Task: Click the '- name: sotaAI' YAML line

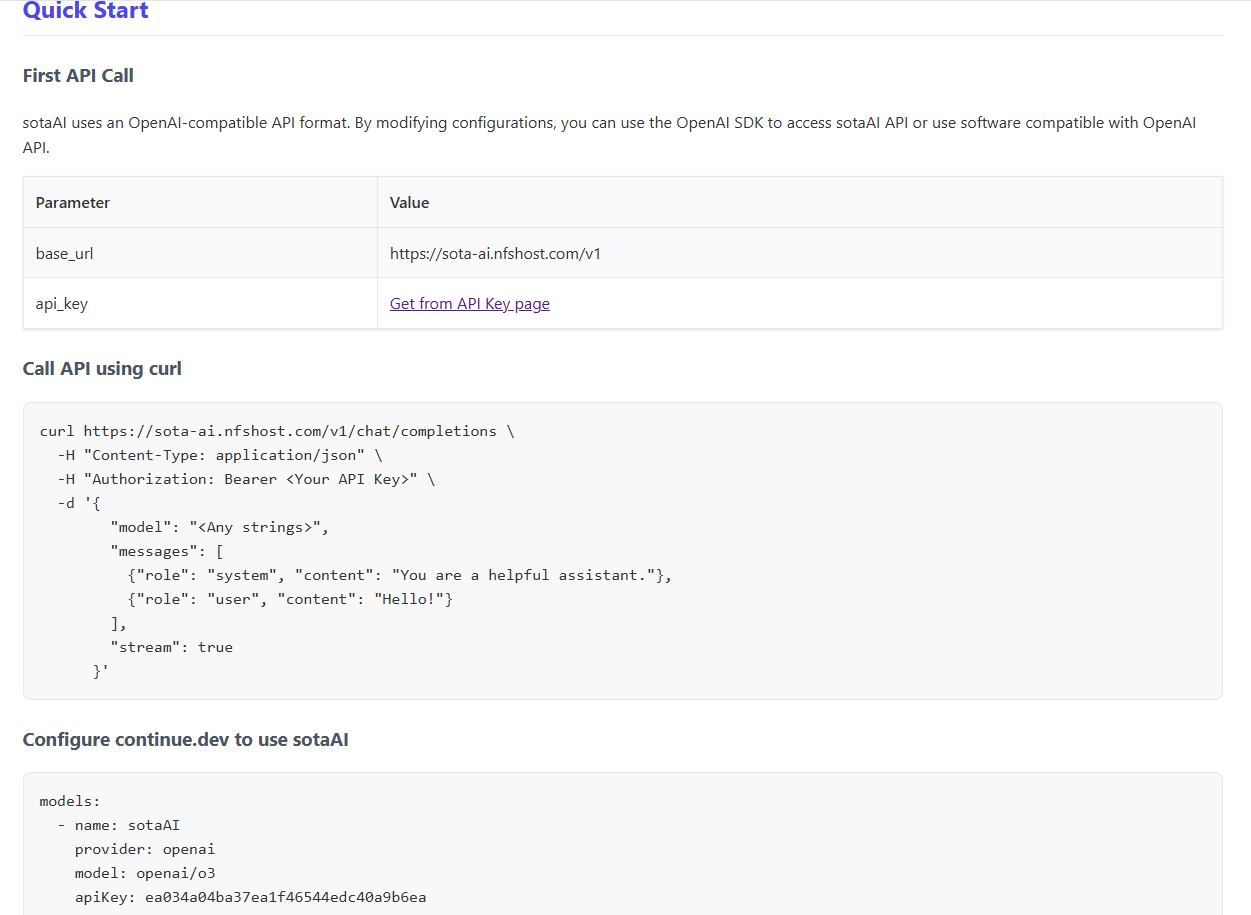Action: tap(119, 825)
